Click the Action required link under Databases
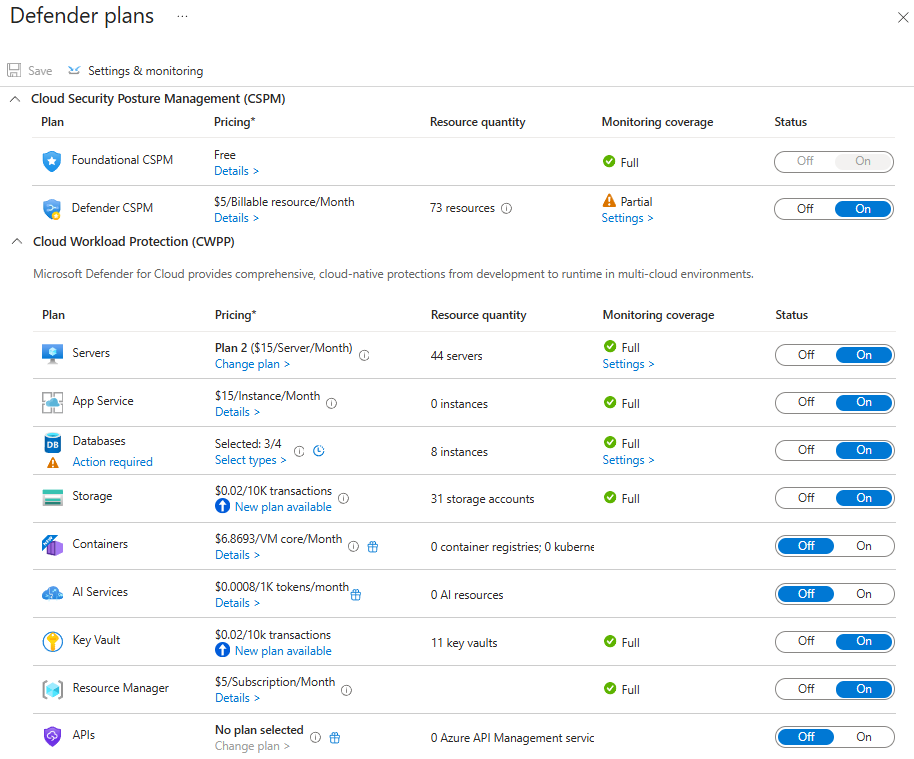Image resolution: width=914 pixels, height=759 pixels. point(112,462)
